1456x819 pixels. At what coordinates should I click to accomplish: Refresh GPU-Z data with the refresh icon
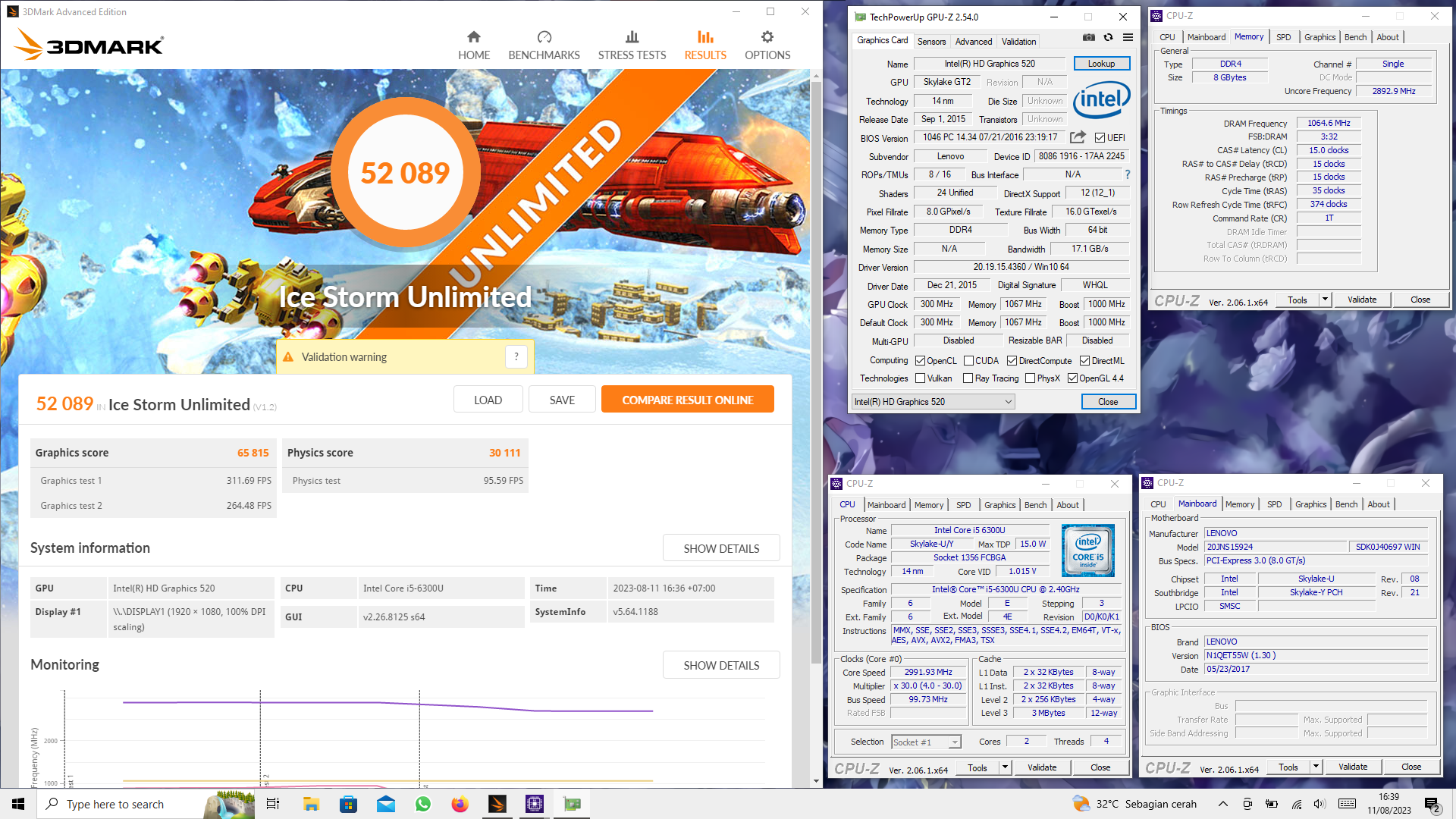[1108, 37]
